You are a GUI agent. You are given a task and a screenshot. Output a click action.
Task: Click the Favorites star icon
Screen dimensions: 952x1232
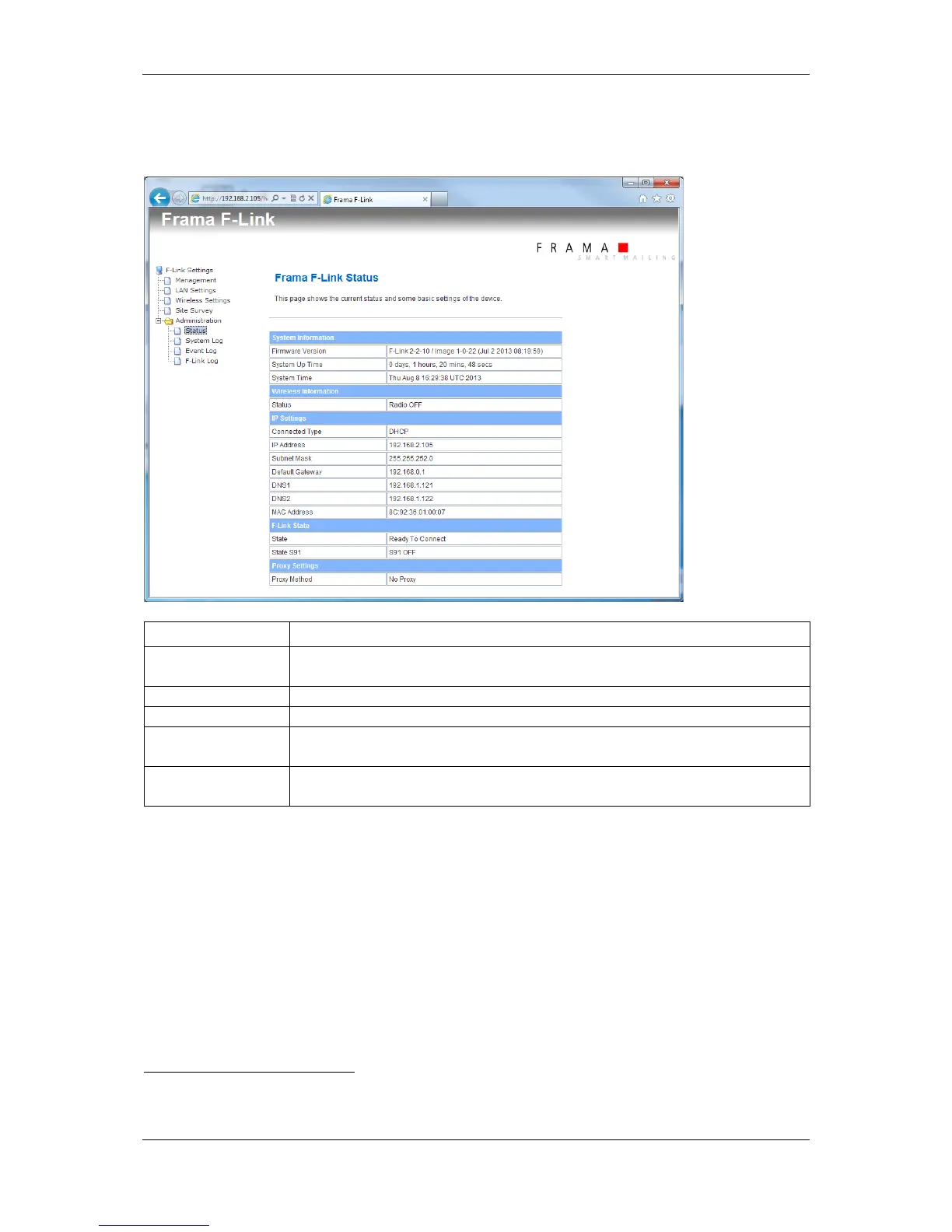click(x=656, y=198)
